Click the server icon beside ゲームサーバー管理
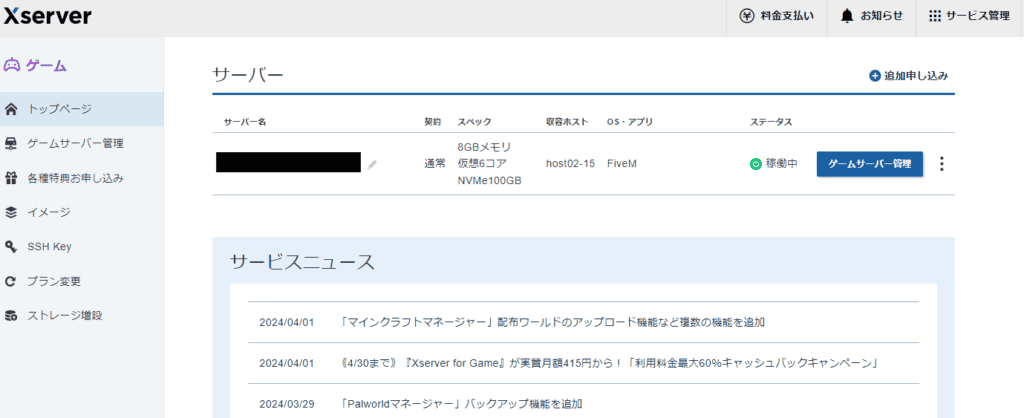This screenshot has width=1024, height=418. click(x=10, y=144)
